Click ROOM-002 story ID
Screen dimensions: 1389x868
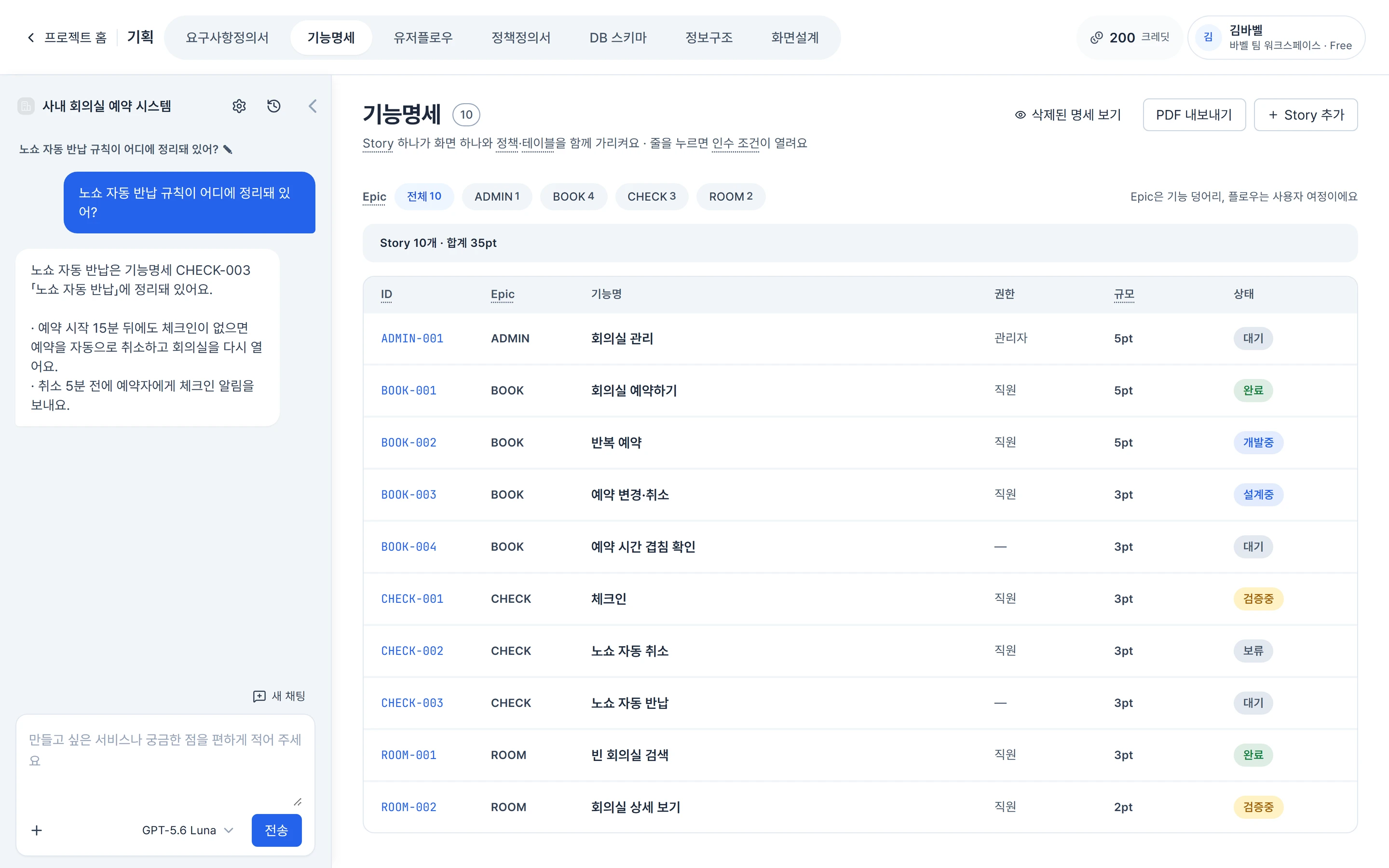pyautogui.click(x=409, y=807)
